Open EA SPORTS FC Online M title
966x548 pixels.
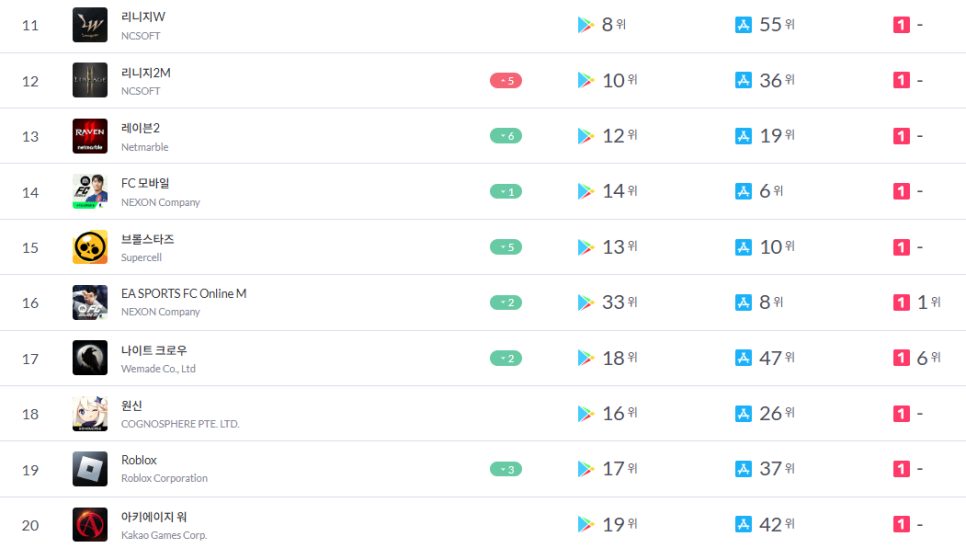coord(184,294)
